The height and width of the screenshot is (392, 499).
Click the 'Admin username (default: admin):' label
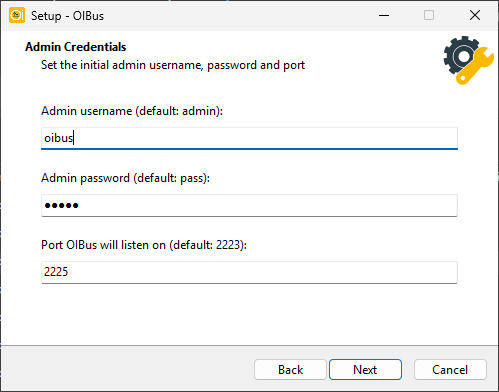[132, 111]
